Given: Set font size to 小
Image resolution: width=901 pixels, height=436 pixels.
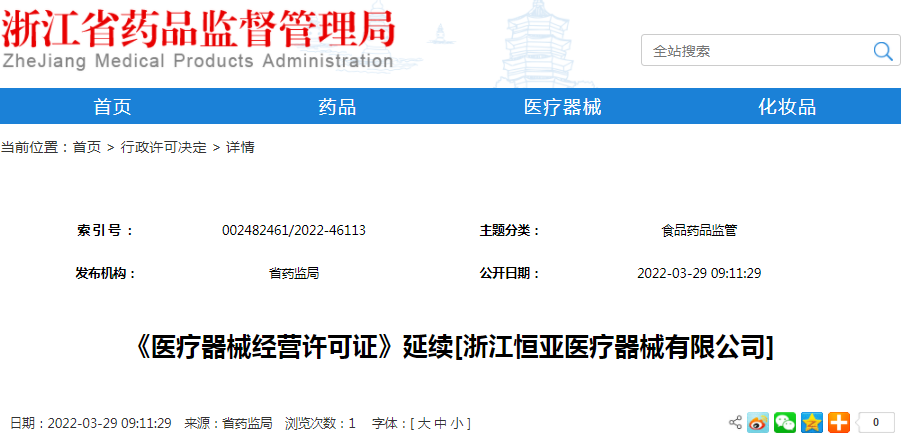Looking at the screenshot, I should pyautogui.click(x=457, y=424).
